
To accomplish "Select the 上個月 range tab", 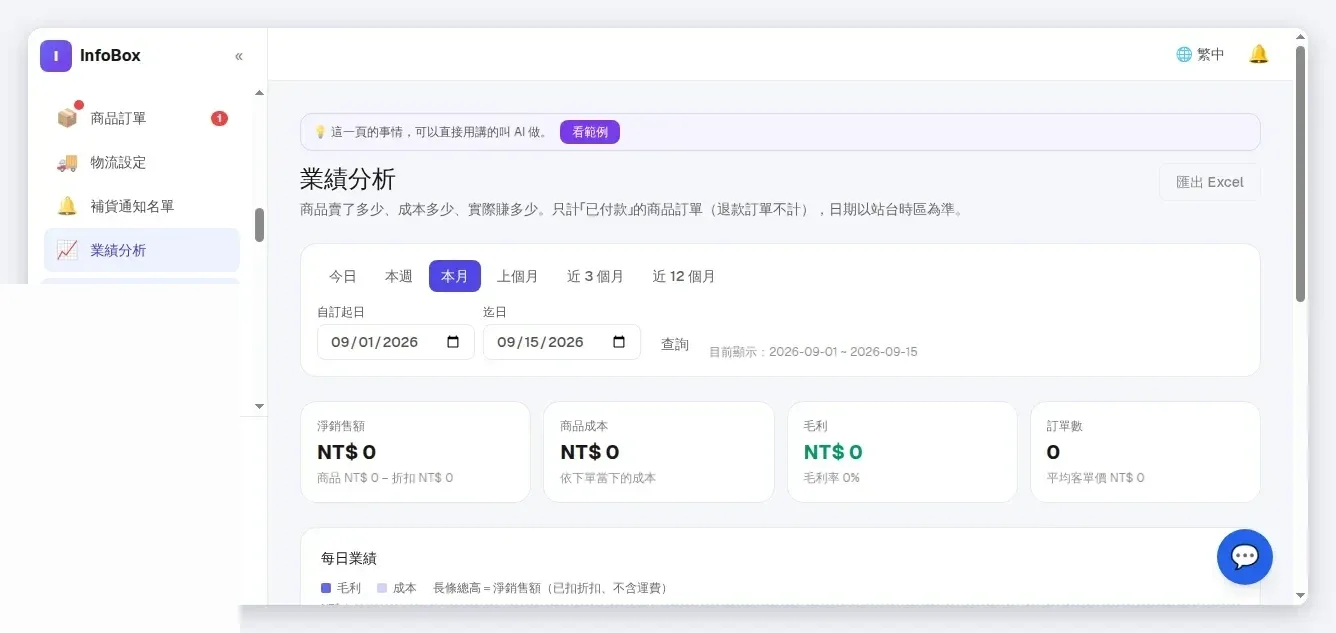I will pos(518,276).
